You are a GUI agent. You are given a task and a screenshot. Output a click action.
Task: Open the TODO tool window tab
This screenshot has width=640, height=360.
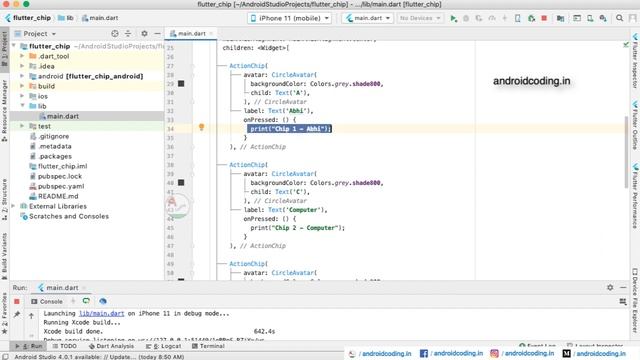pos(64,346)
